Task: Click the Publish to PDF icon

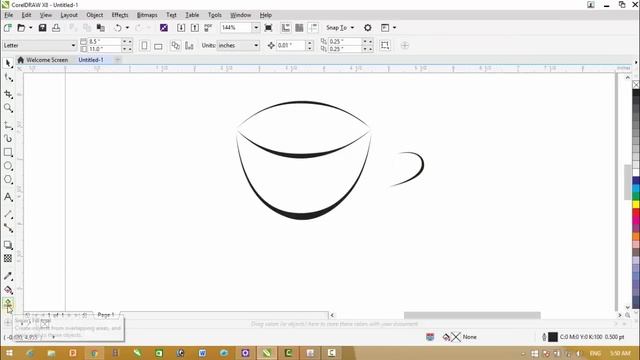Action: point(208,28)
